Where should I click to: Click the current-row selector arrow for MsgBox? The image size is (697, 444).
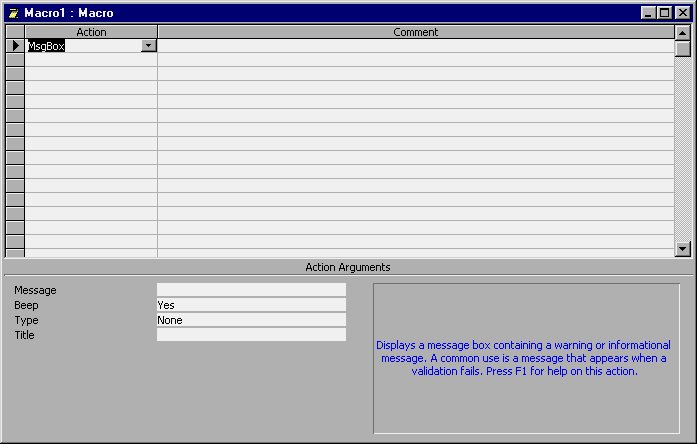(x=15, y=46)
